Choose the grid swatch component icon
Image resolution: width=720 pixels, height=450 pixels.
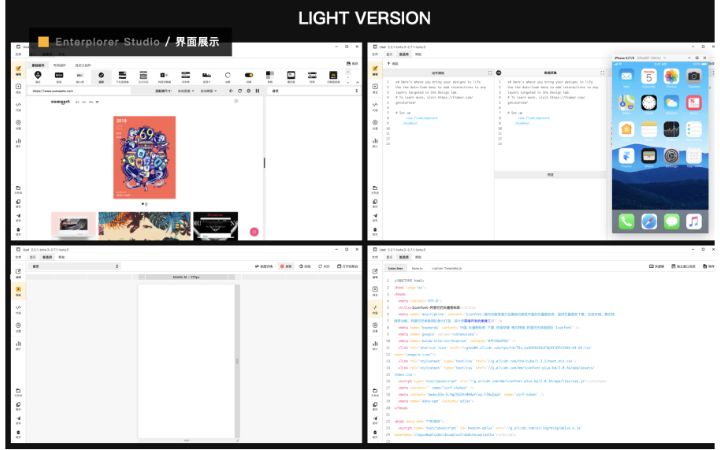(x=270, y=75)
